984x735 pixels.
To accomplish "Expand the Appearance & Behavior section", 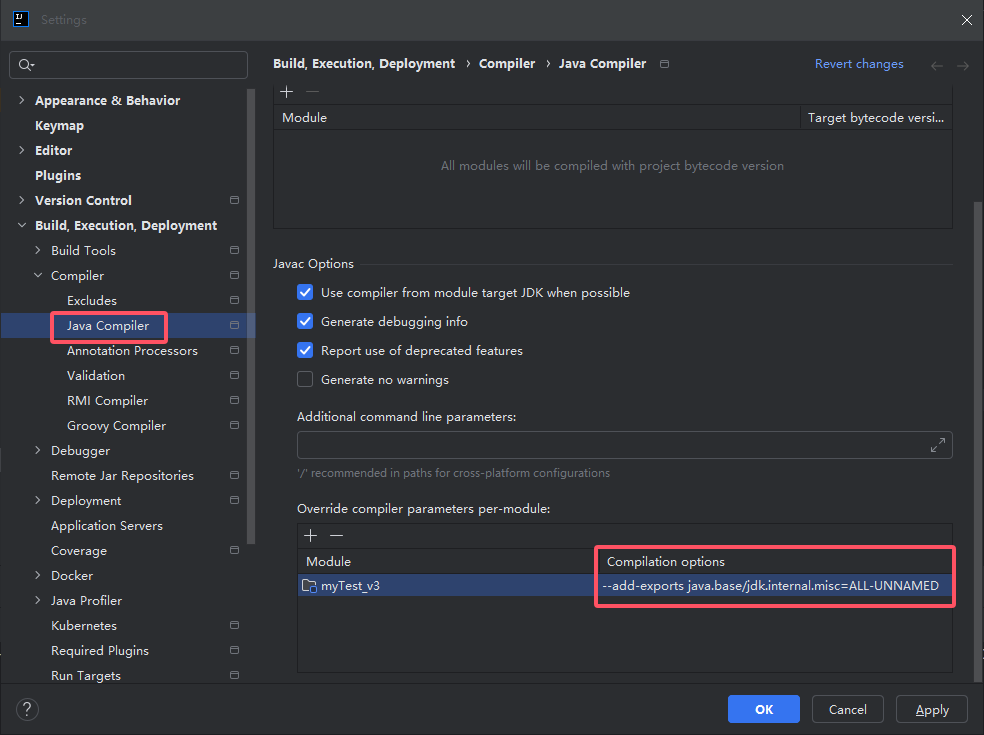I will [x=22, y=100].
